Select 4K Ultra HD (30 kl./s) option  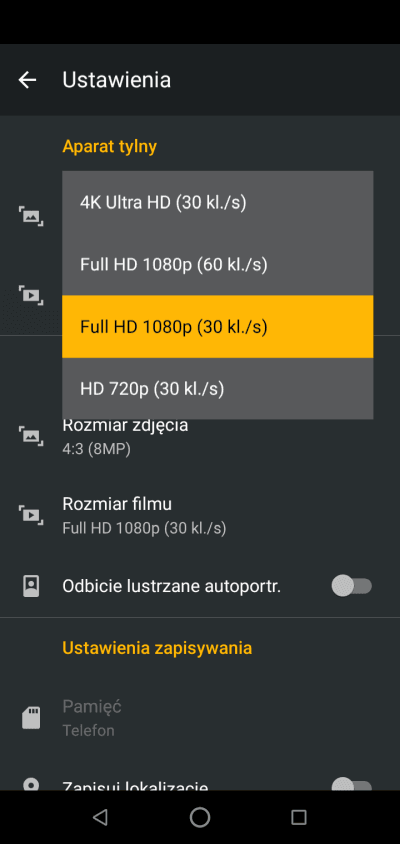tap(217, 202)
